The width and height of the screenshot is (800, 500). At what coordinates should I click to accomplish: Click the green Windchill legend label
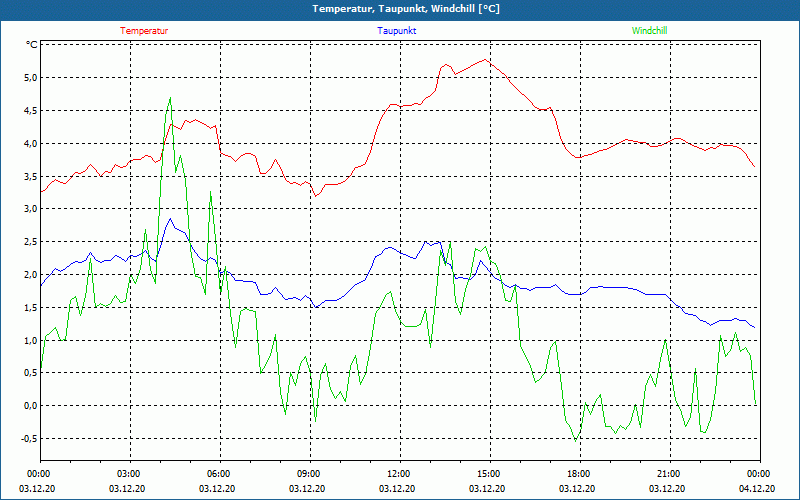(x=649, y=31)
